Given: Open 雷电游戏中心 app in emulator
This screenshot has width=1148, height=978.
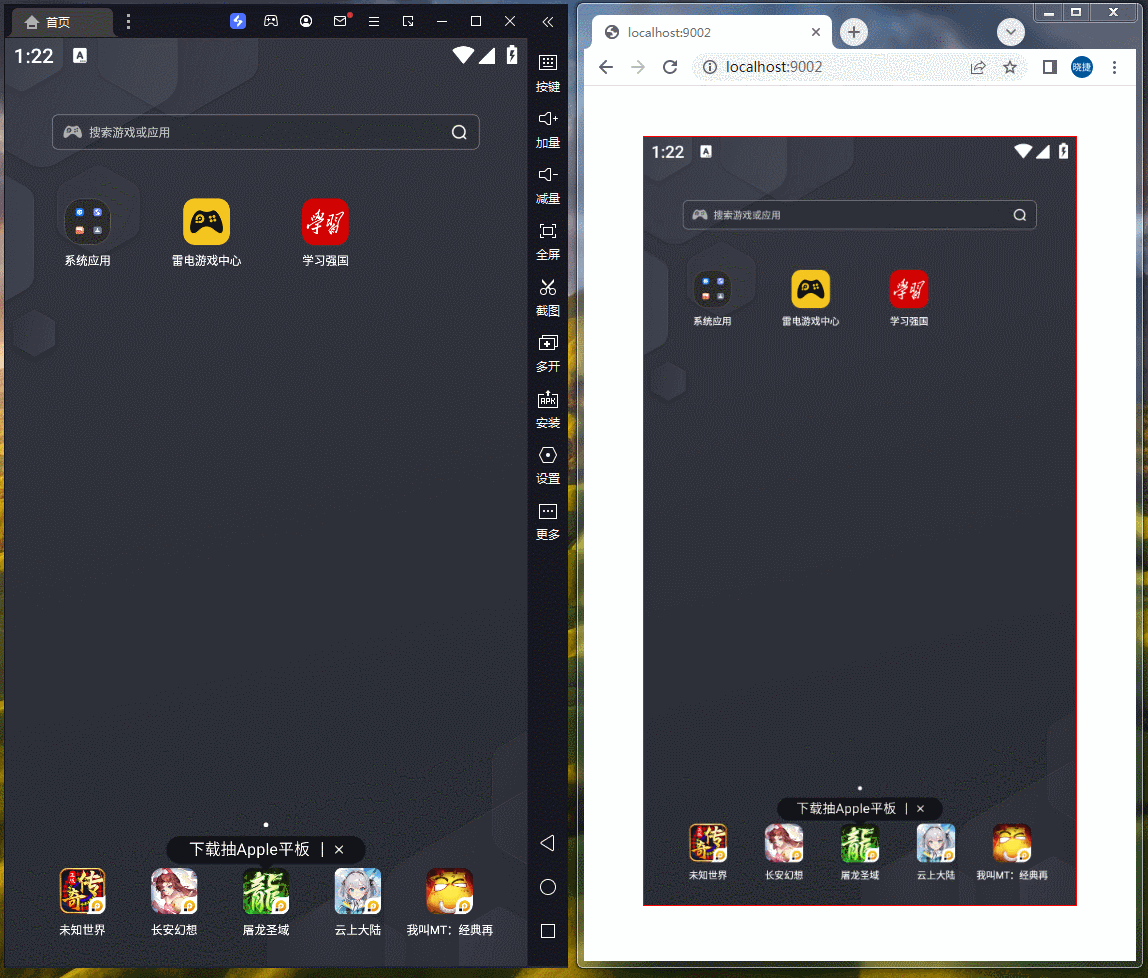Looking at the screenshot, I should (206, 233).
